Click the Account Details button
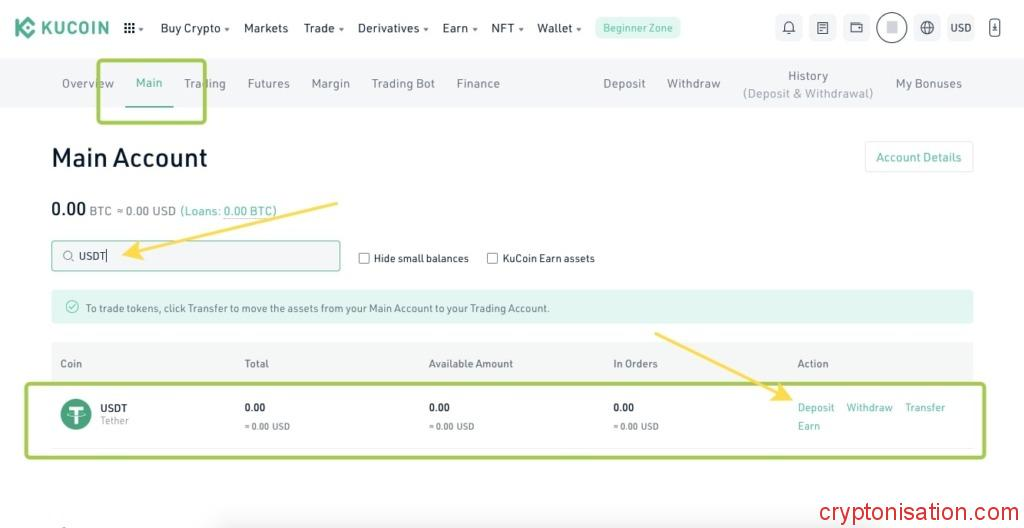Image resolution: width=1024 pixels, height=528 pixels. (918, 157)
